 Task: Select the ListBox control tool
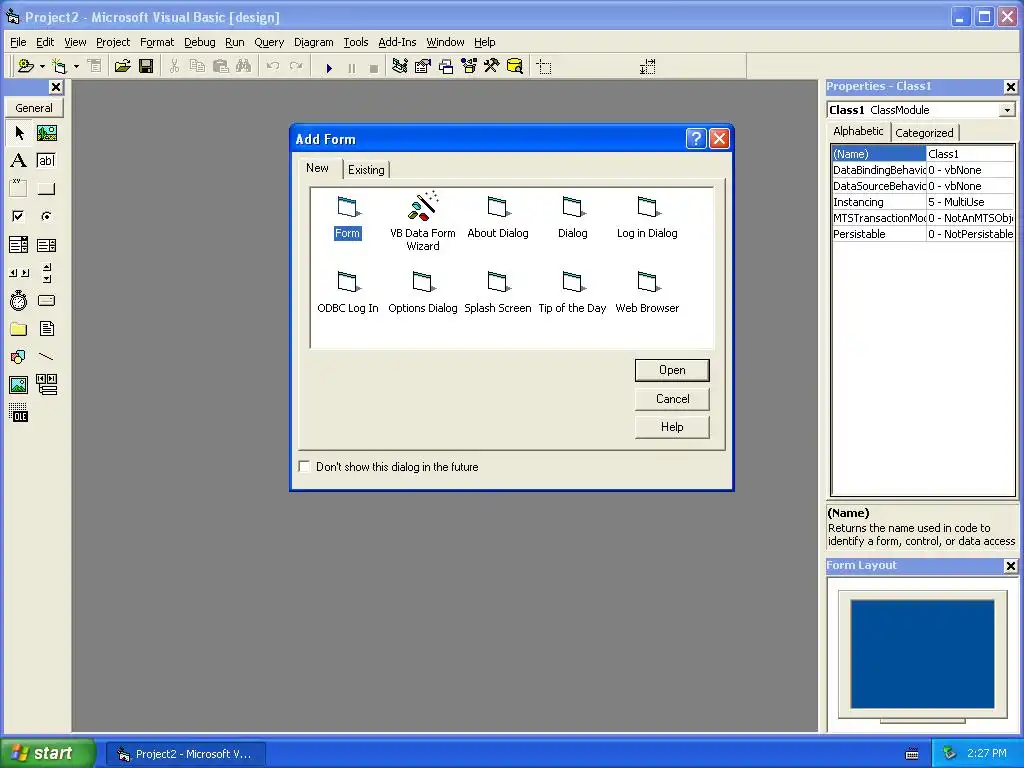(46, 245)
